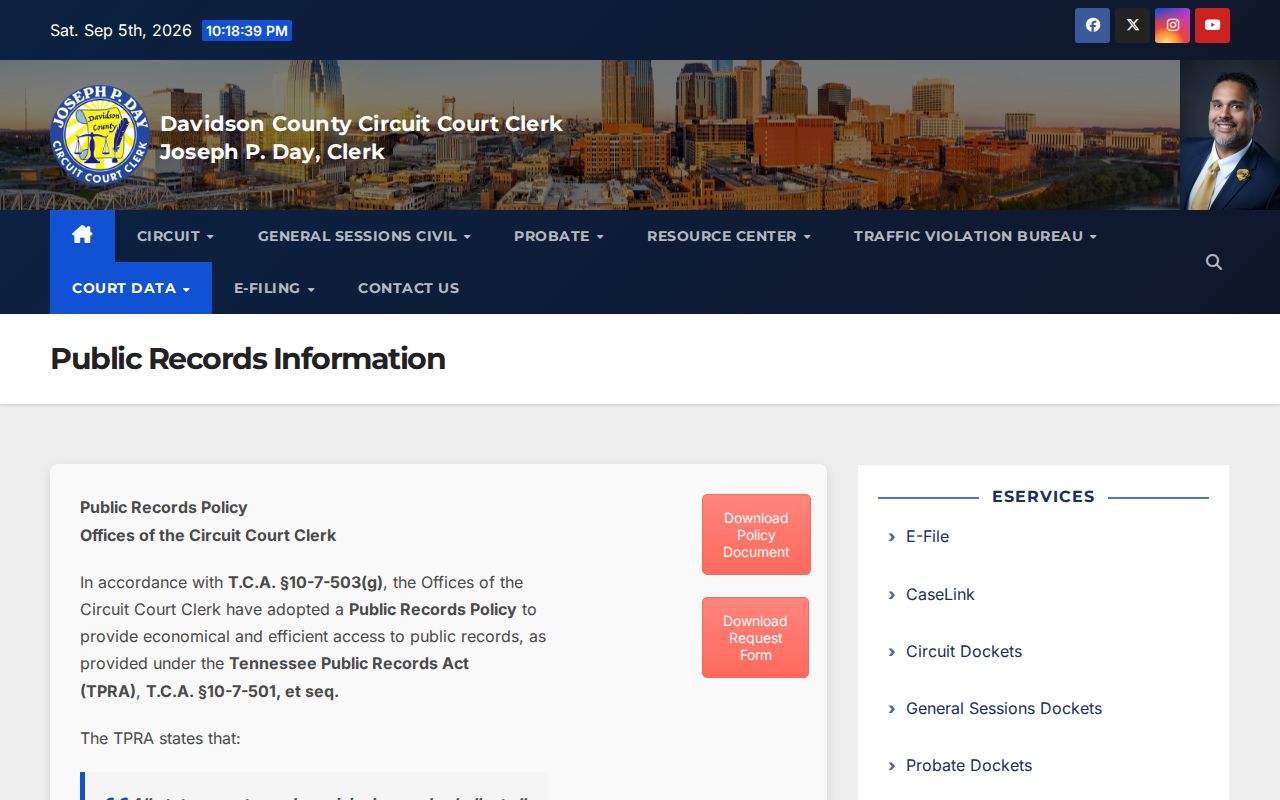Click the Download Policy Document button
Screen dimensions: 1280x800
[x=756, y=535]
